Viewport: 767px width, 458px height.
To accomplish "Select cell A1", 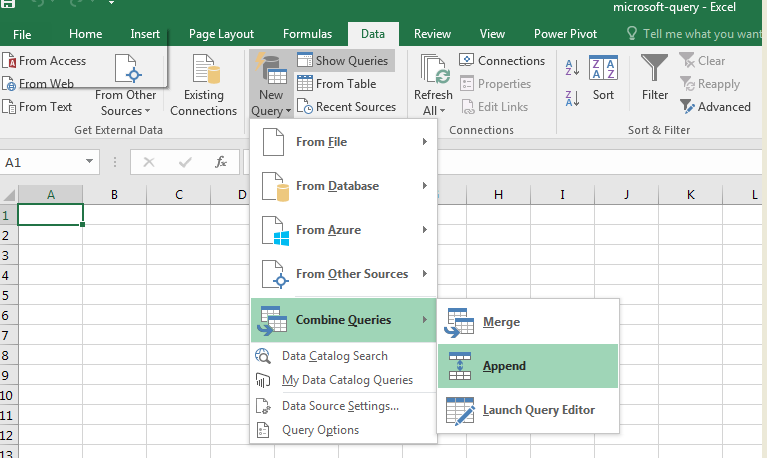I will coord(50,215).
